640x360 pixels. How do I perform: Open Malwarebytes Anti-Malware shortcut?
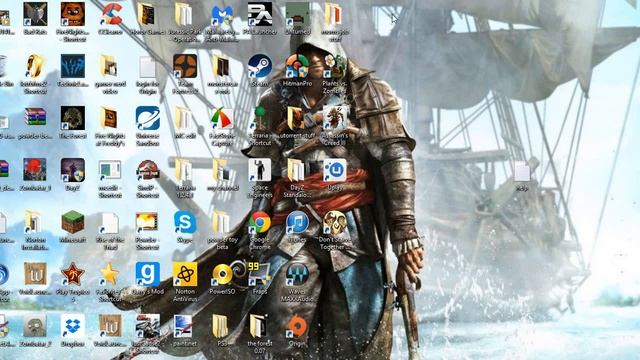coord(222,14)
